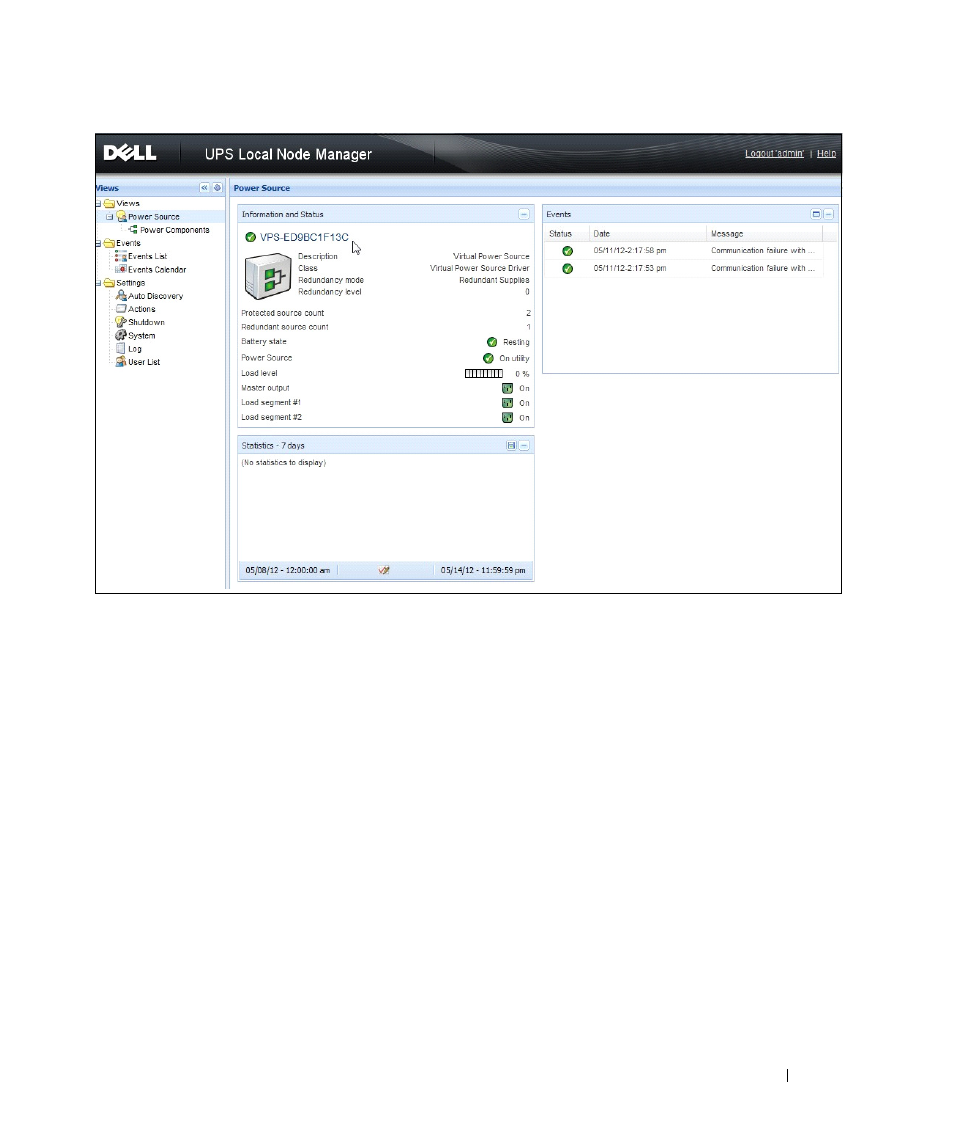Click the Load segment #1 outlet icon
The height and width of the screenshot is (1145, 954).
[x=507, y=403]
